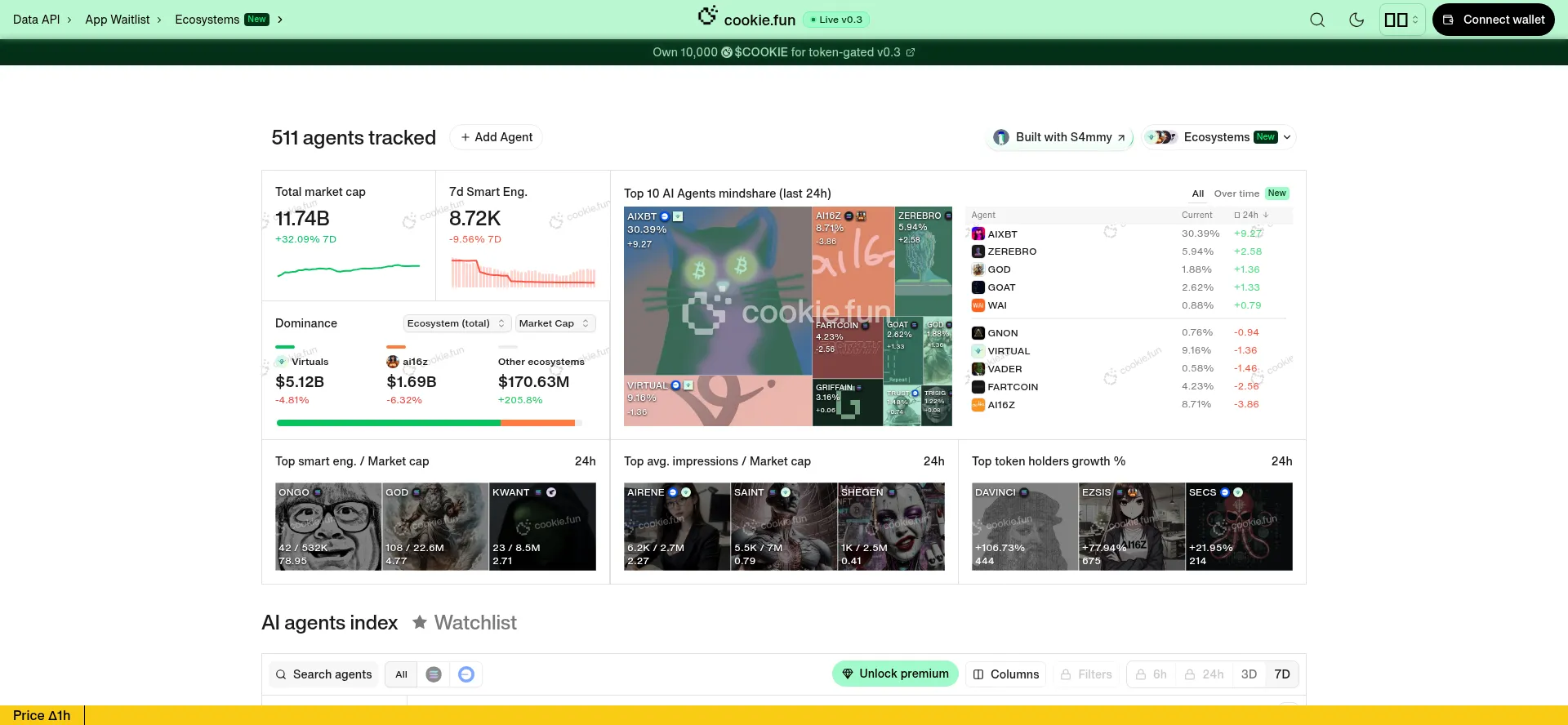Click the FARTCOIN agent icon in list
The height and width of the screenshot is (725, 1568).
(x=978, y=387)
